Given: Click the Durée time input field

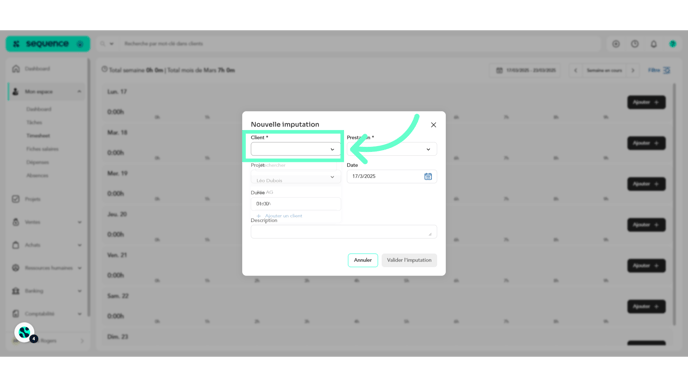Looking at the screenshot, I should pyautogui.click(x=295, y=204).
